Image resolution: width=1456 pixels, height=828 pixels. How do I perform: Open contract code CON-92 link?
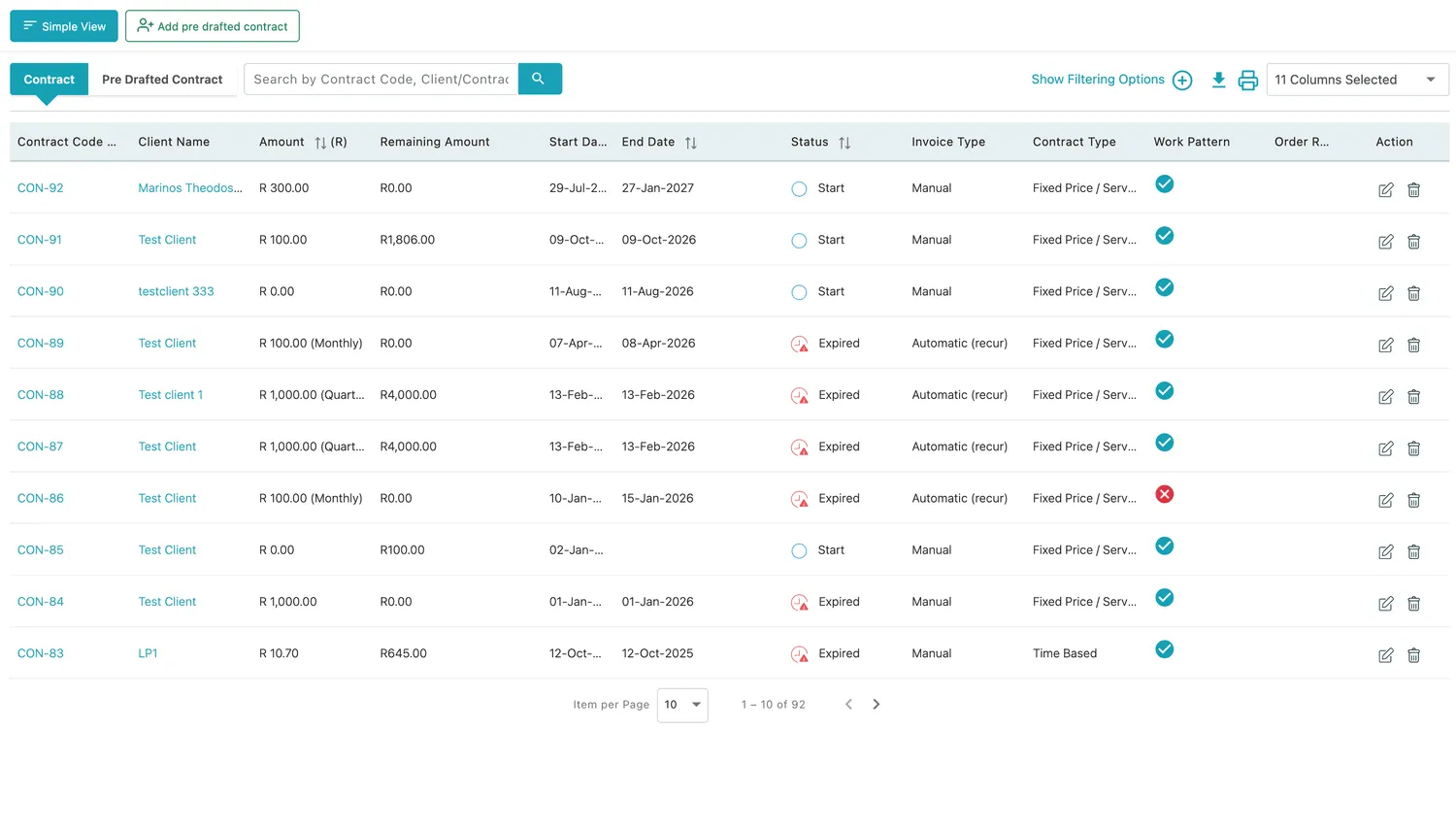tap(40, 188)
